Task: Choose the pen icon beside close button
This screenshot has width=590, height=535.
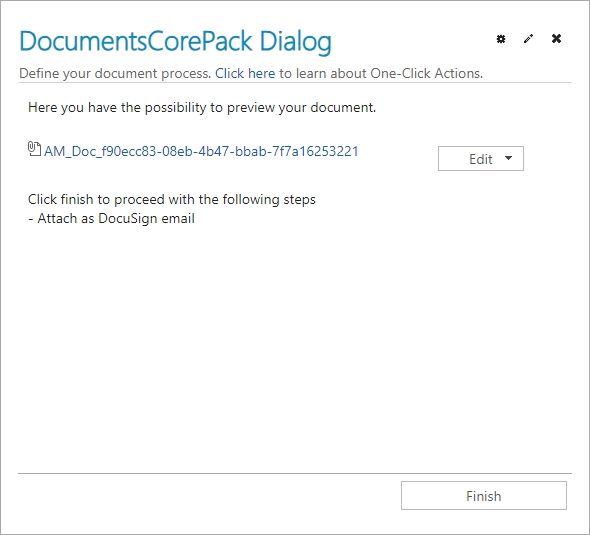Action: 528,39
